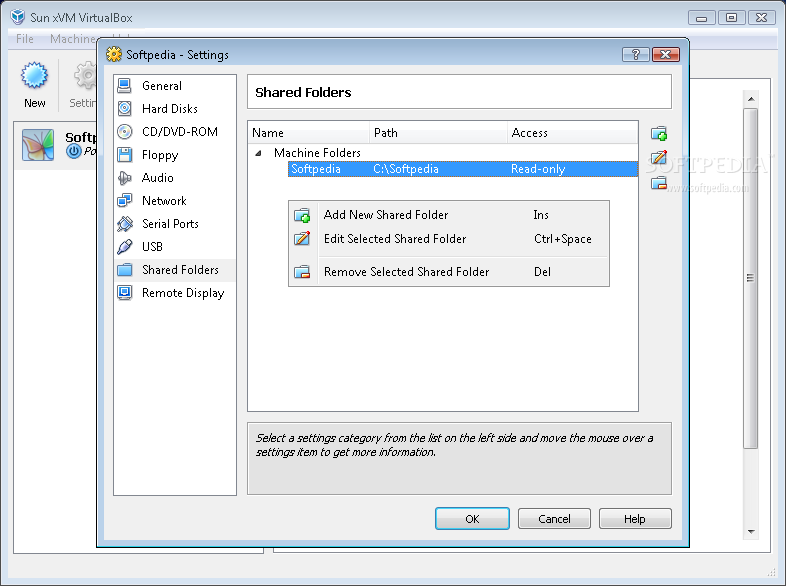
Task: Click the Cancel button
Action: (554, 519)
